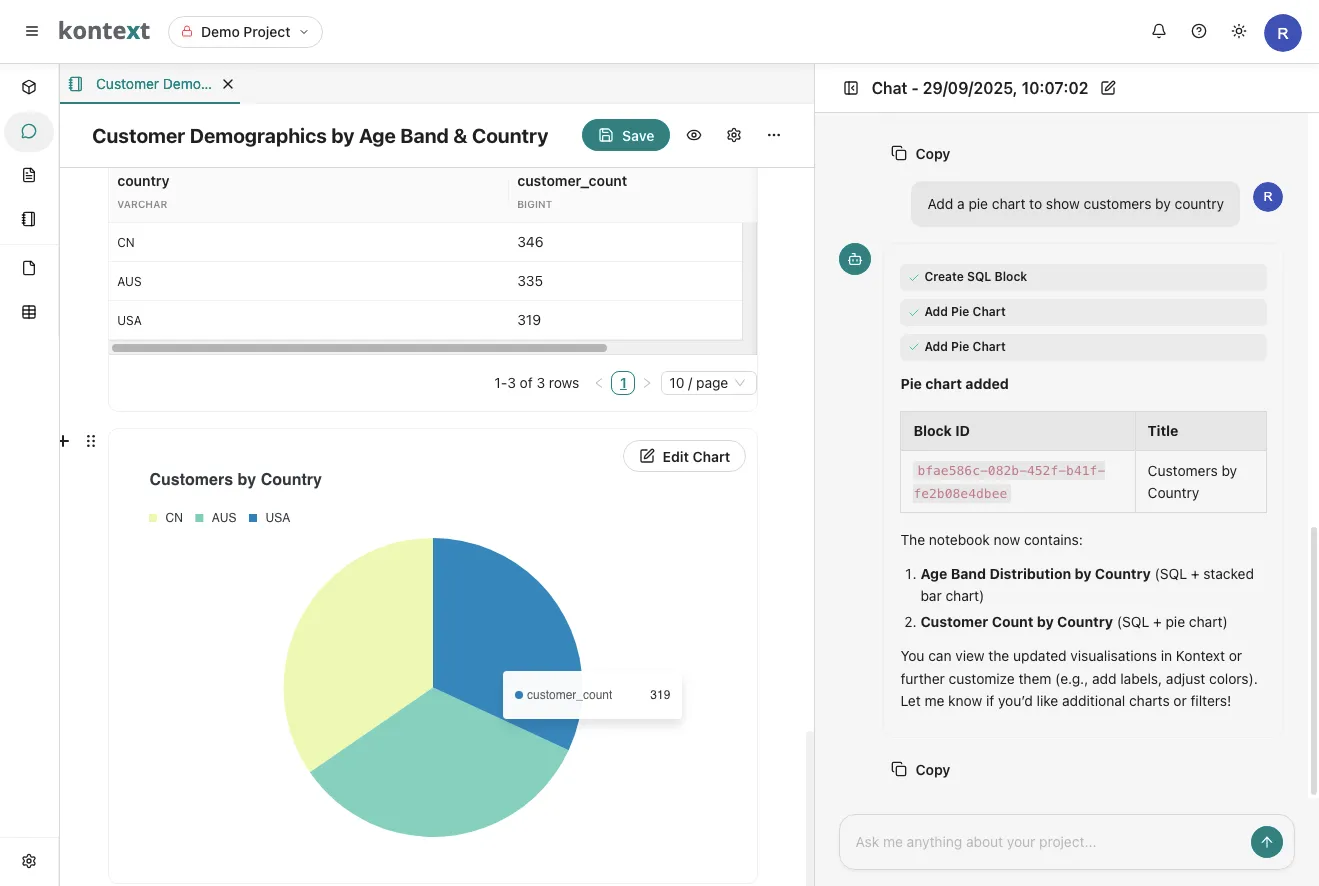Close the Customer Demo... tab
Screen dimensions: 1319x886
pyautogui.click(x=228, y=84)
